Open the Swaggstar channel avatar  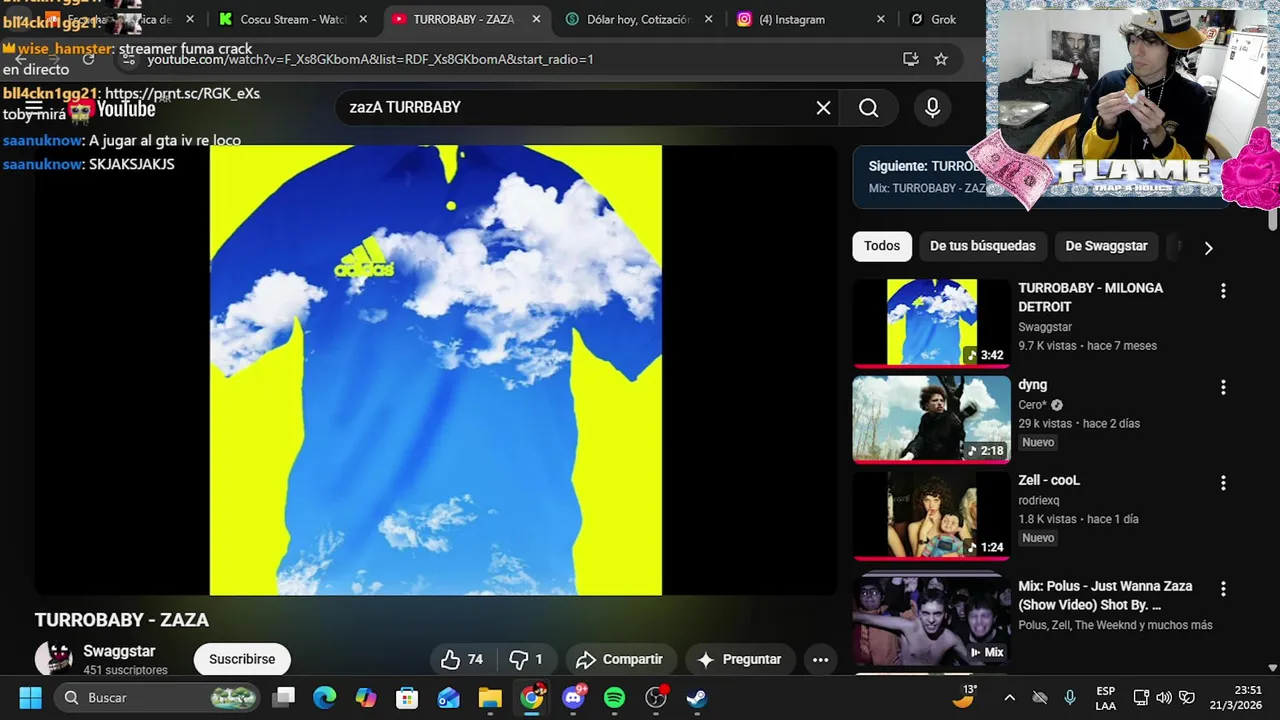[x=53, y=659]
